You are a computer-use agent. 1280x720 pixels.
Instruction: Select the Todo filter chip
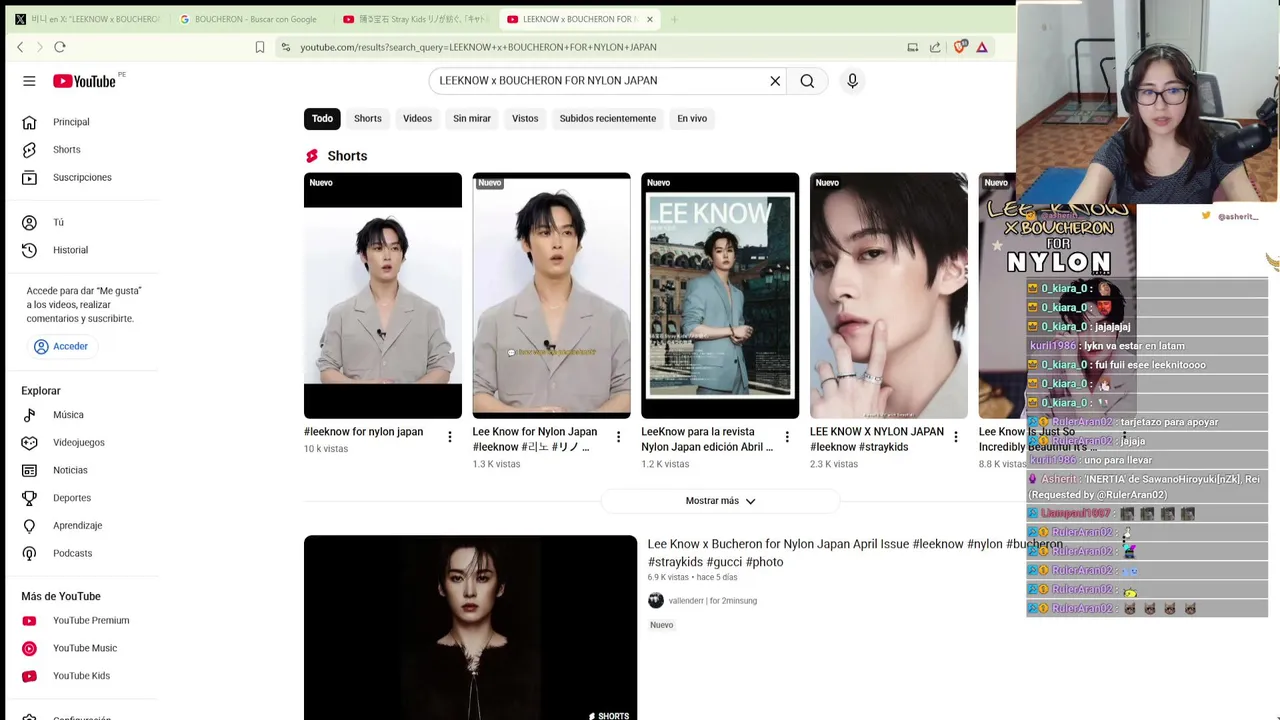point(322,119)
